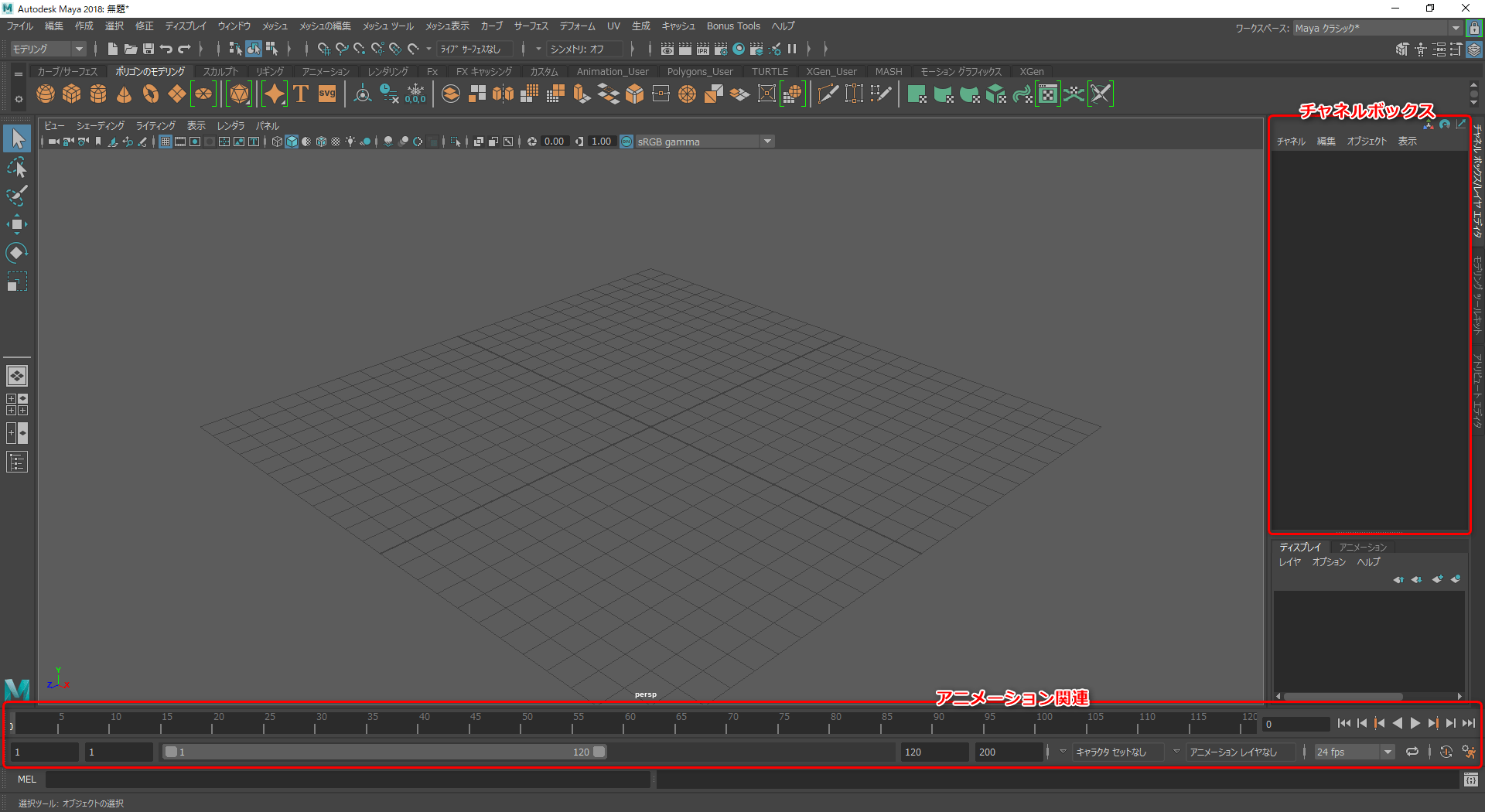
Task: Toggle wireframe shading in viewport
Action: (277, 142)
